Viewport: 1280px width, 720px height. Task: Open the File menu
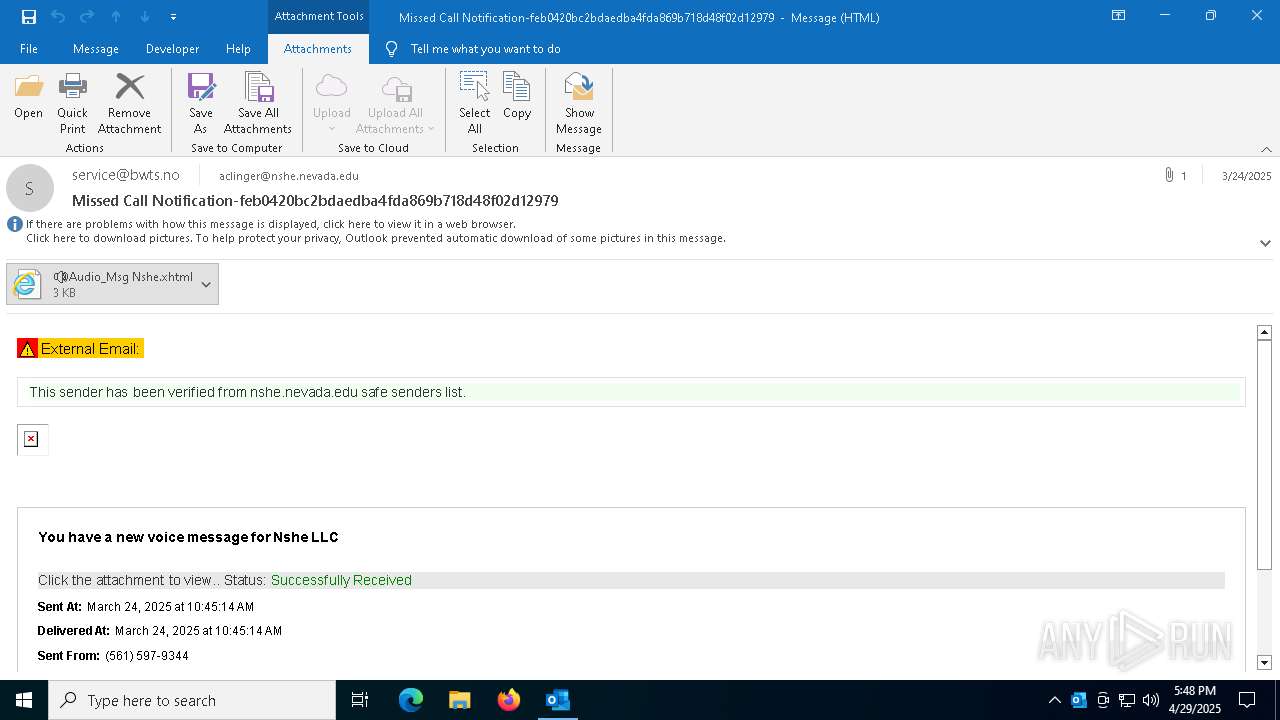tap(29, 48)
